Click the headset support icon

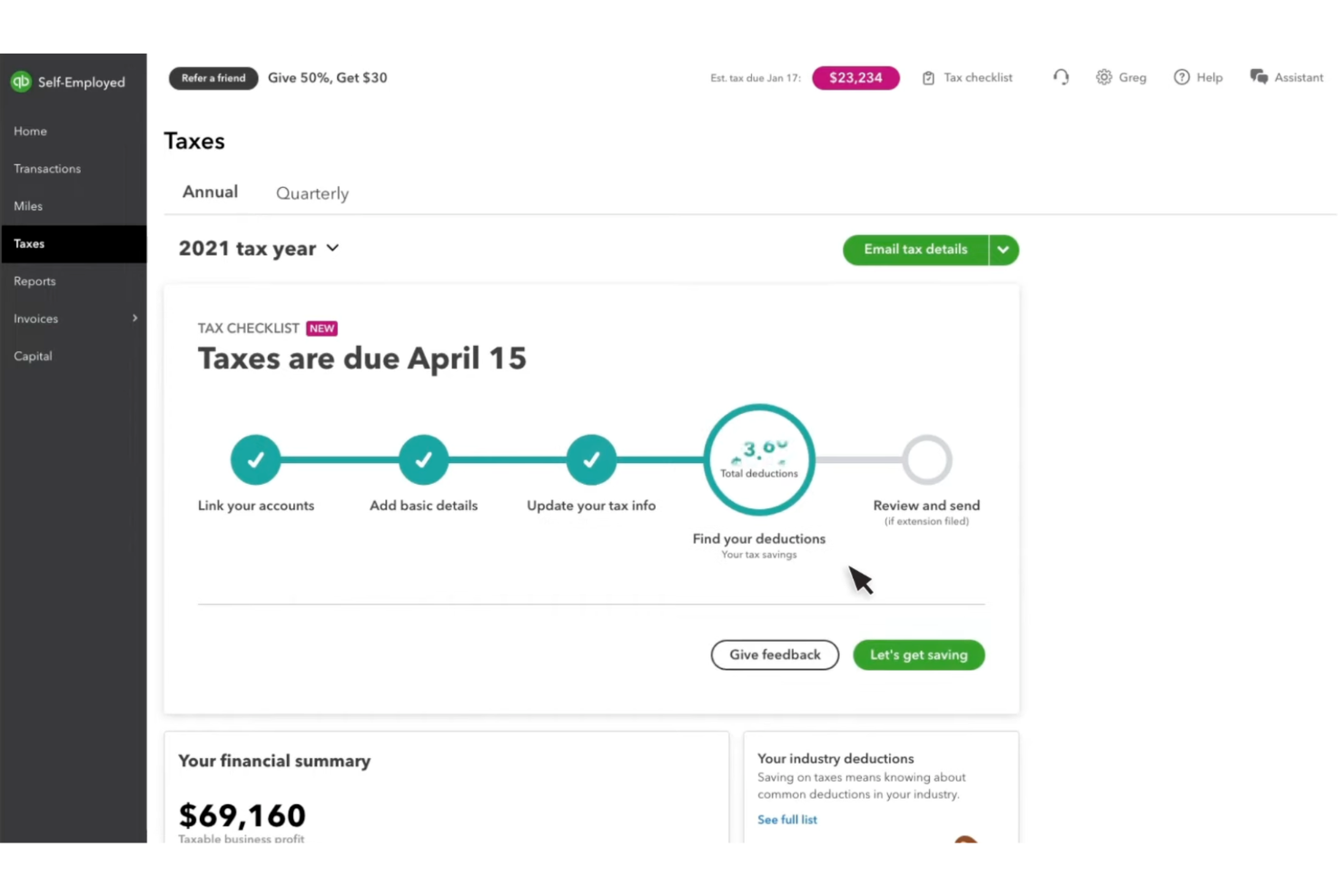pyautogui.click(x=1061, y=77)
